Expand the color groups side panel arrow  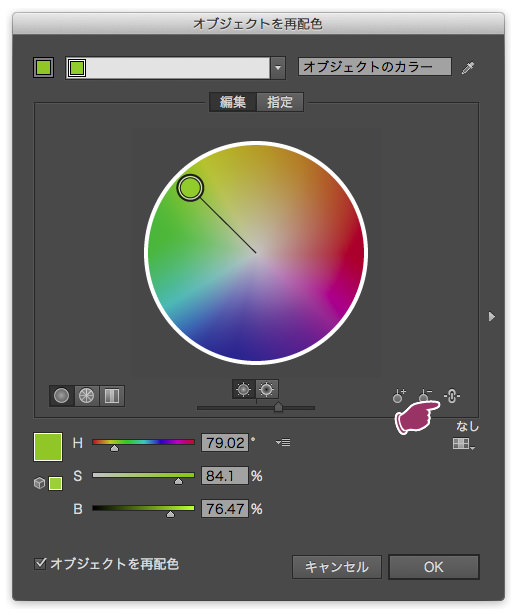click(x=492, y=316)
